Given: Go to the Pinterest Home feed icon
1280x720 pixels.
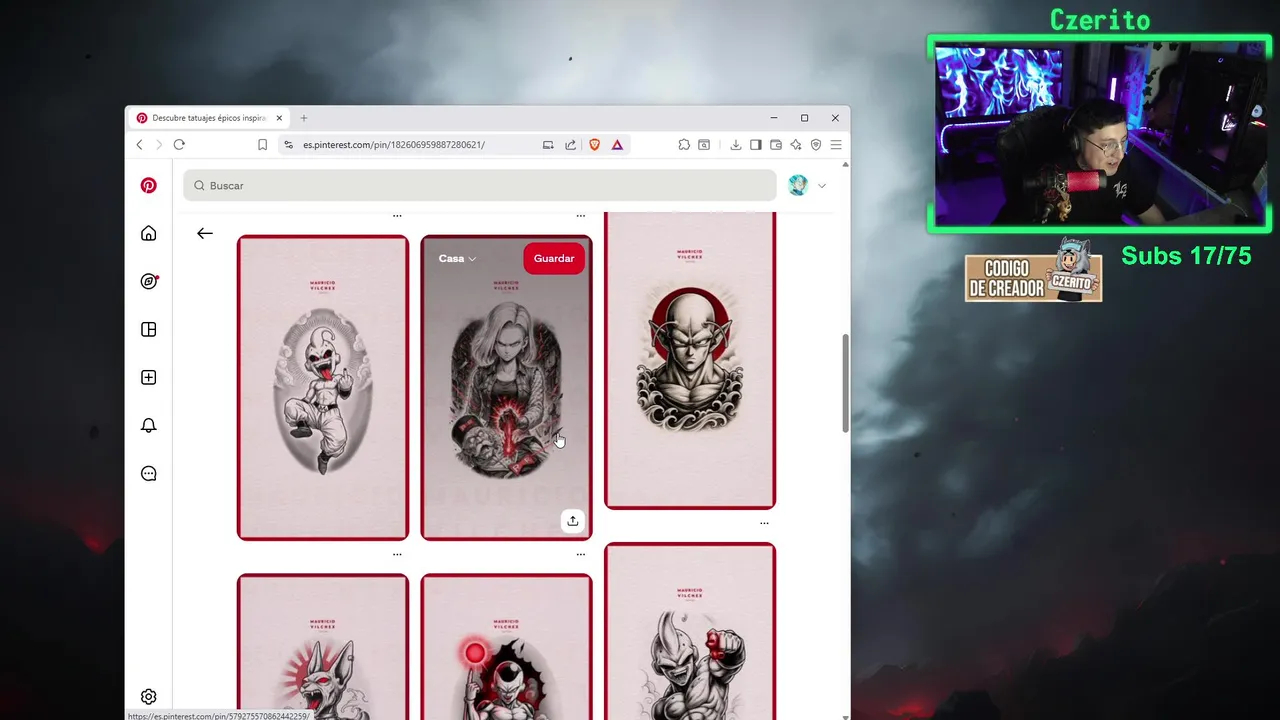Looking at the screenshot, I should tap(148, 233).
